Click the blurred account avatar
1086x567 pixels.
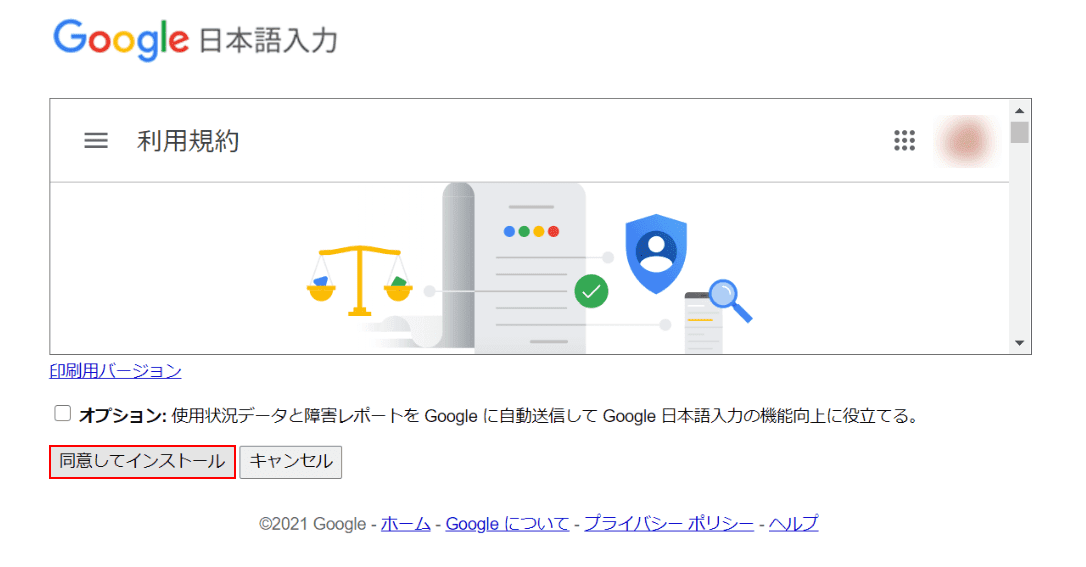click(967, 141)
